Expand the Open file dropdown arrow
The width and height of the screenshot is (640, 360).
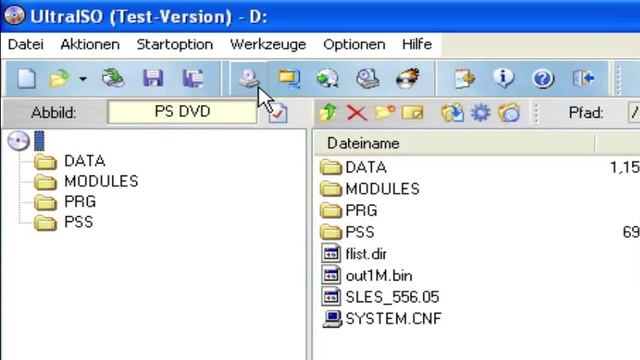[x=83, y=79]
